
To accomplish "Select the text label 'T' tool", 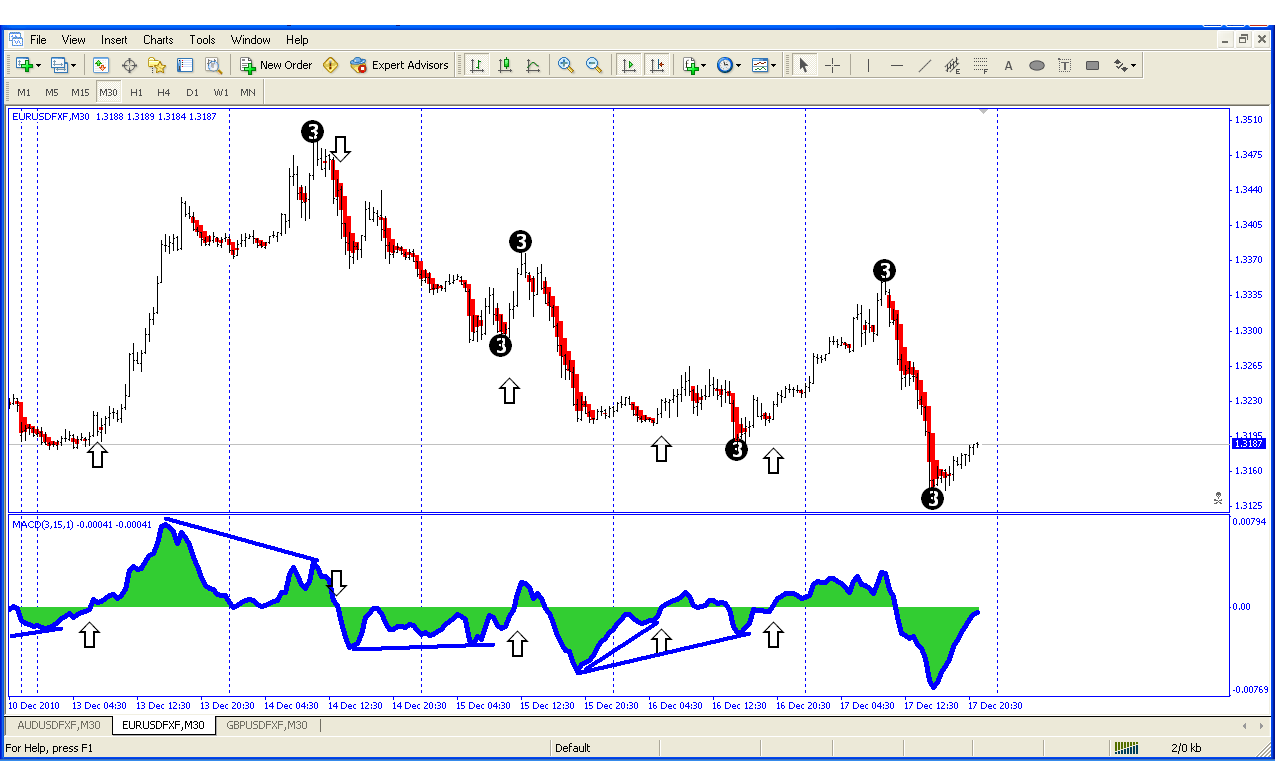I will pos(1065,65).
